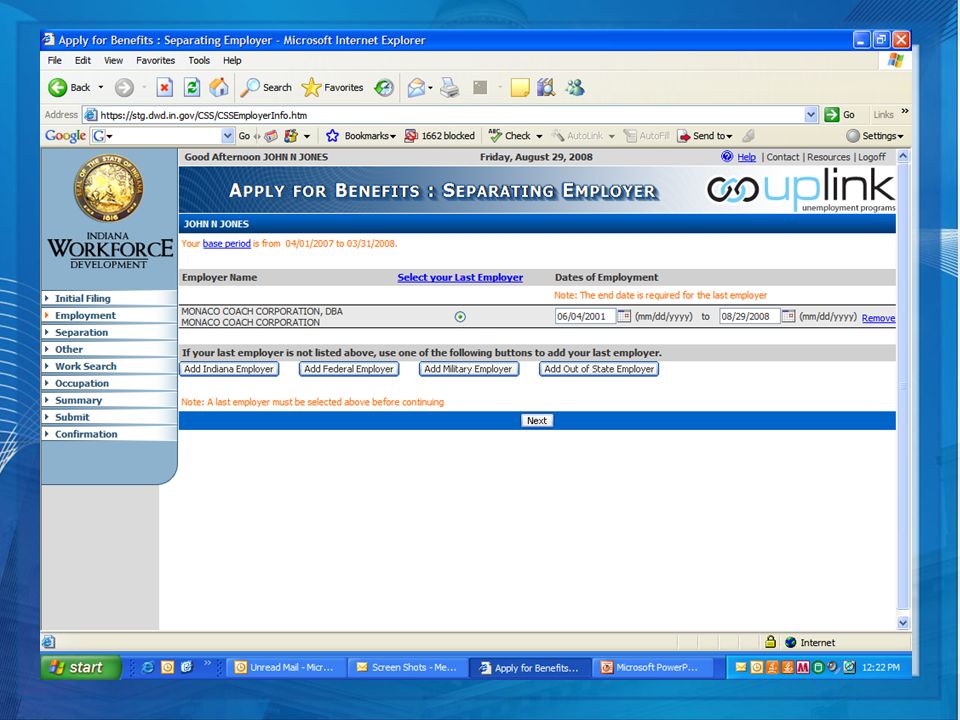Click the Refresh page icon
The width and height of the screenshot is (960, 720).
(x=192, y=88)
